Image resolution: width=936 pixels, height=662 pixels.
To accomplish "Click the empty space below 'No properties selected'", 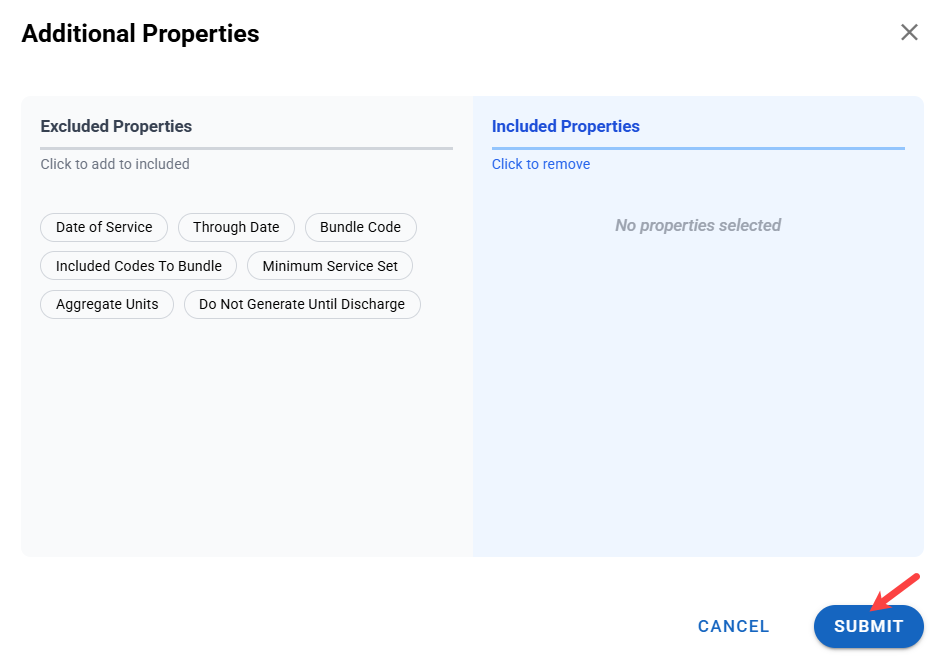I will click(698, 400).
